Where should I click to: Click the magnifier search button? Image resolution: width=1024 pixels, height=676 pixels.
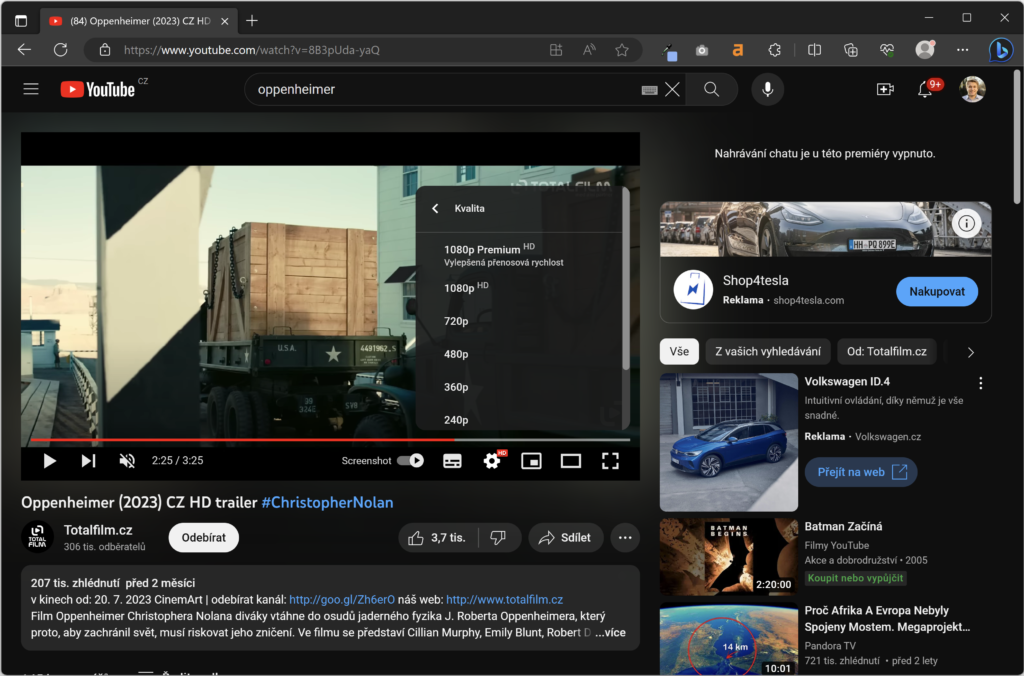tap(712, 89)
